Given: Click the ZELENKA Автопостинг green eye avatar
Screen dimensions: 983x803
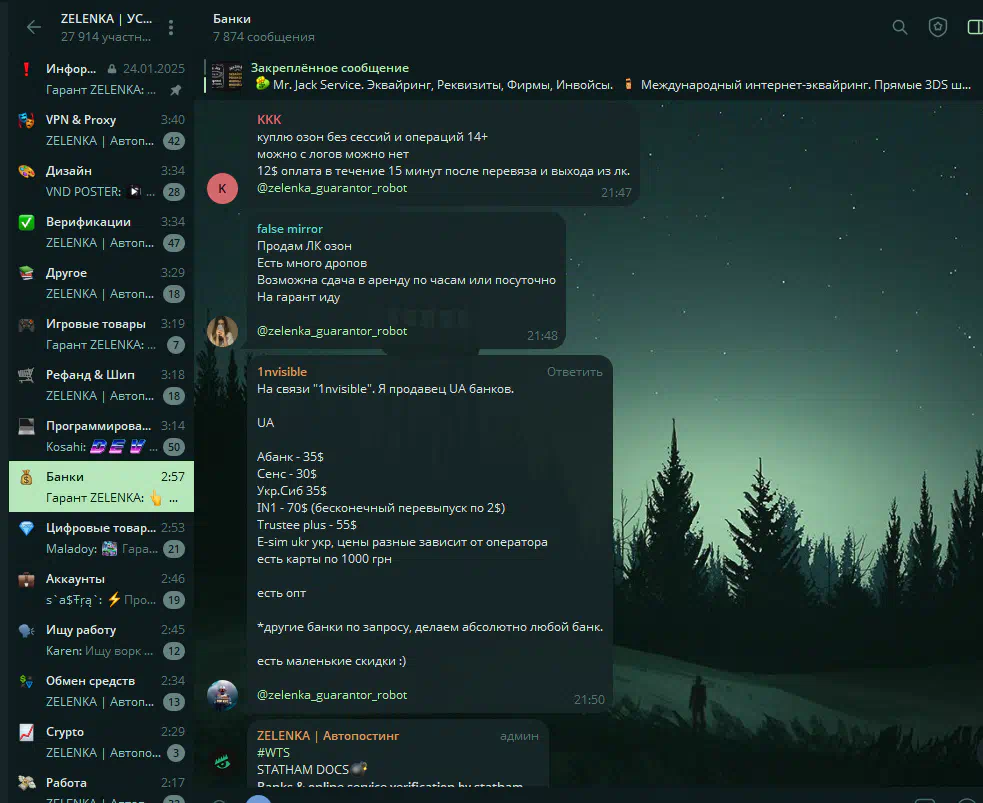Looking at the screenshot, I should [x=223, y=762].
